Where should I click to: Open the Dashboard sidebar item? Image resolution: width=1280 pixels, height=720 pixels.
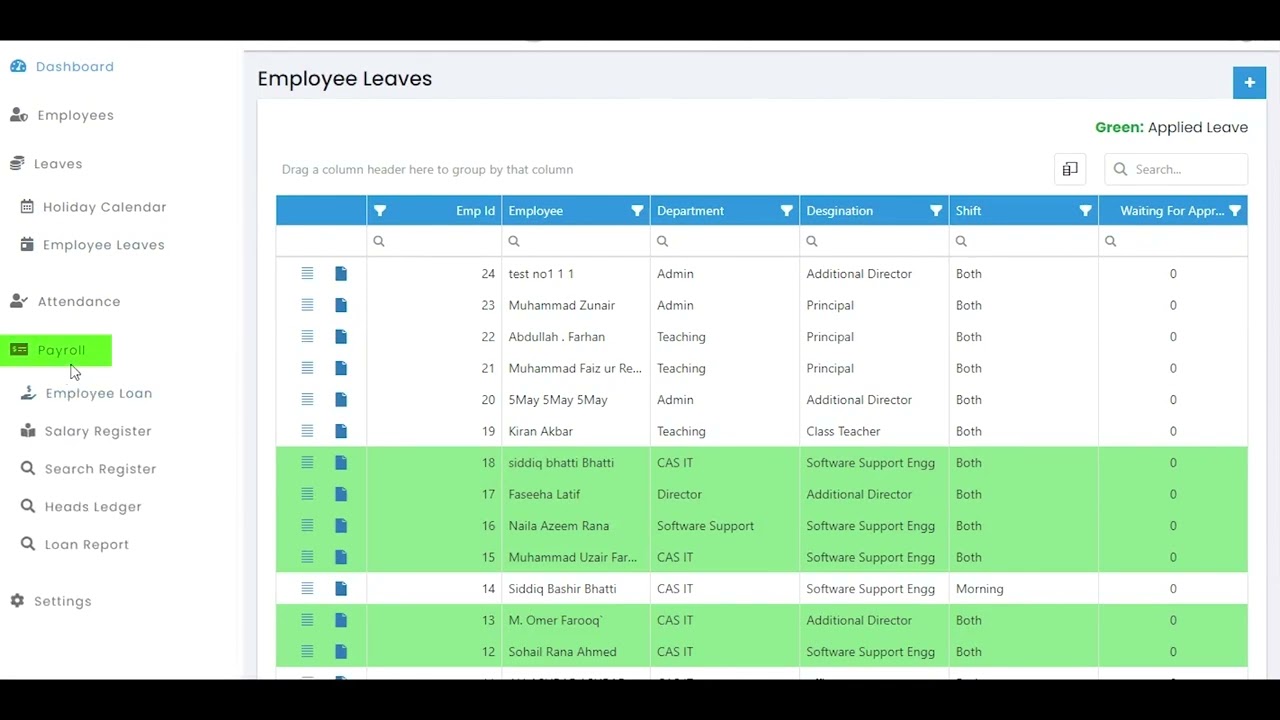pyautogui.click(x=62, y=66)
